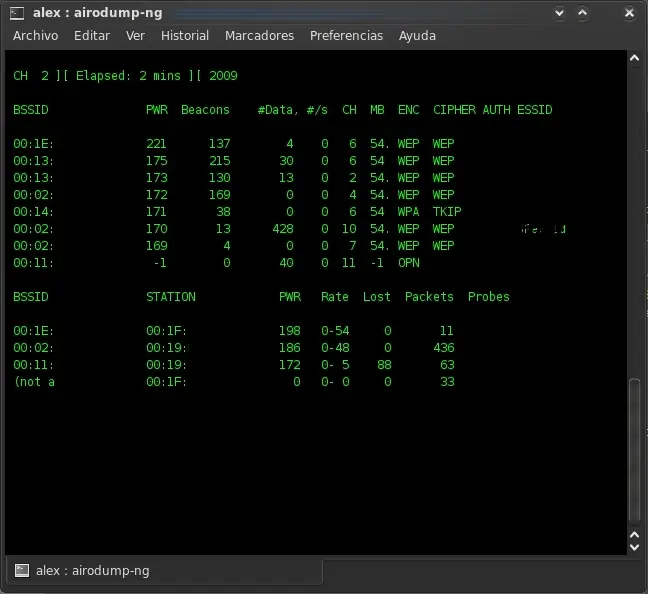Click the '#Data,' column header
The height and width of the screenshot is (594, 648).
tap(278, 110)
